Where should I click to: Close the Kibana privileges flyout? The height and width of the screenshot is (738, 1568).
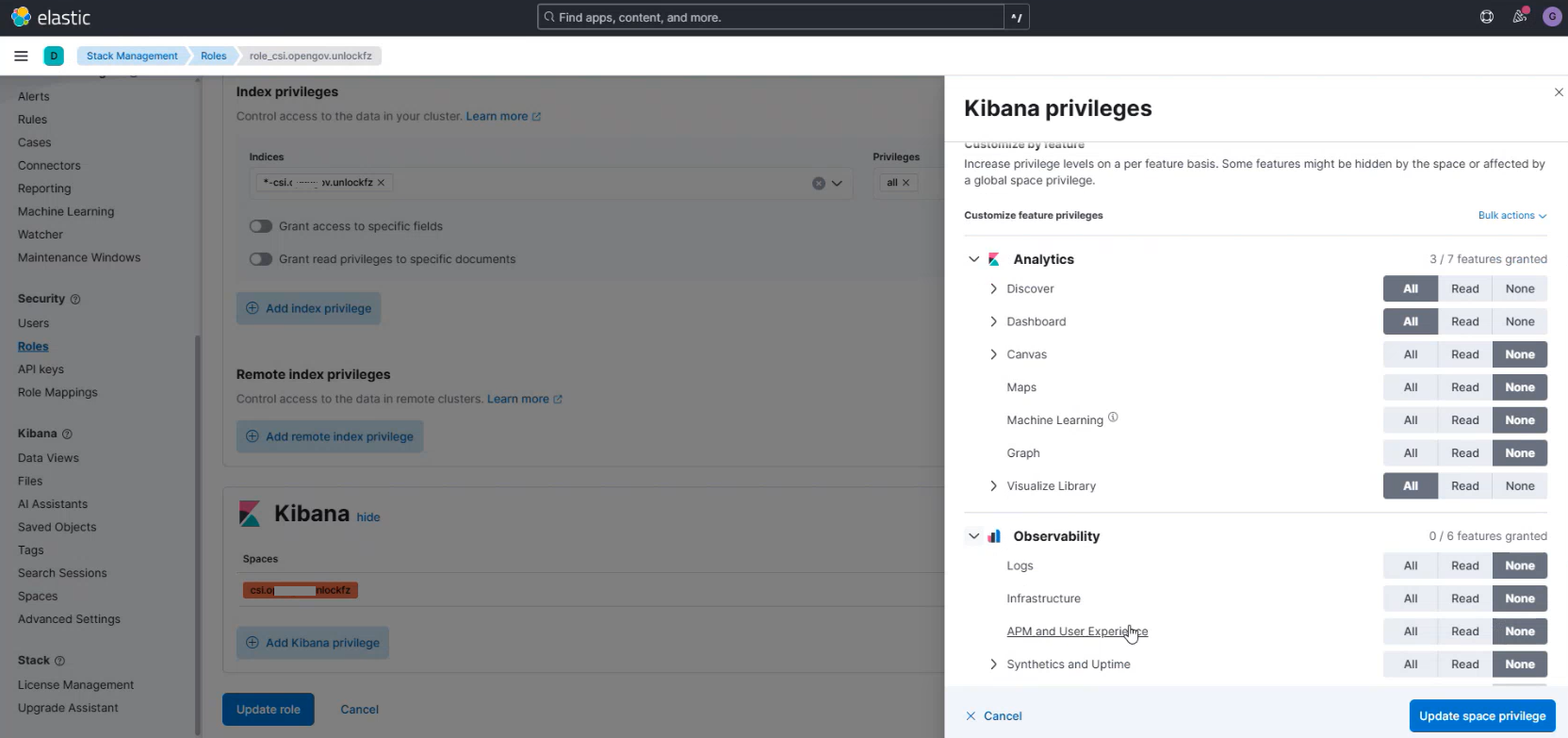coord(1559,92)
